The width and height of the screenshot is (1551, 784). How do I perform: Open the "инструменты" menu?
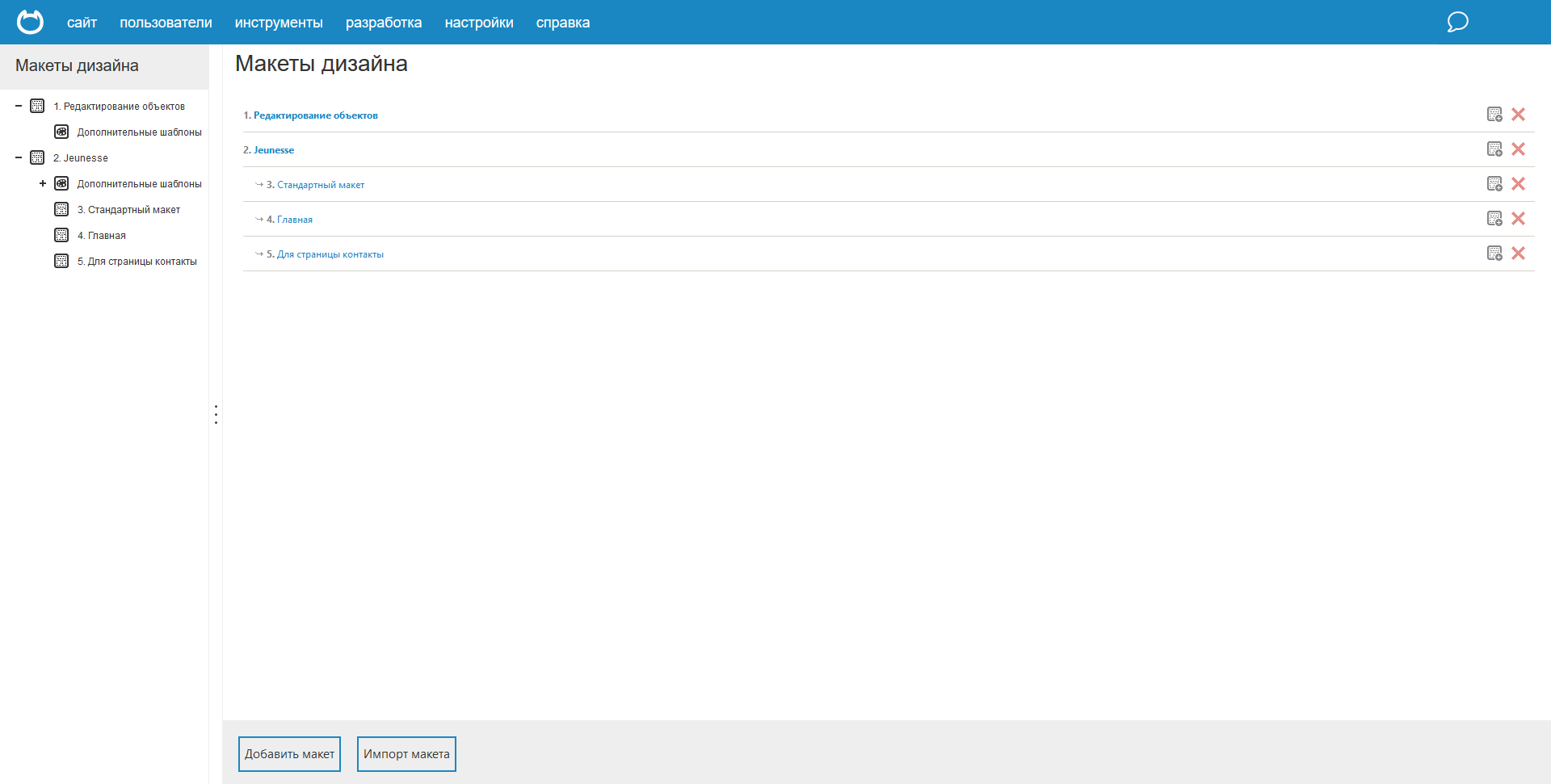[x=279, y=23]
